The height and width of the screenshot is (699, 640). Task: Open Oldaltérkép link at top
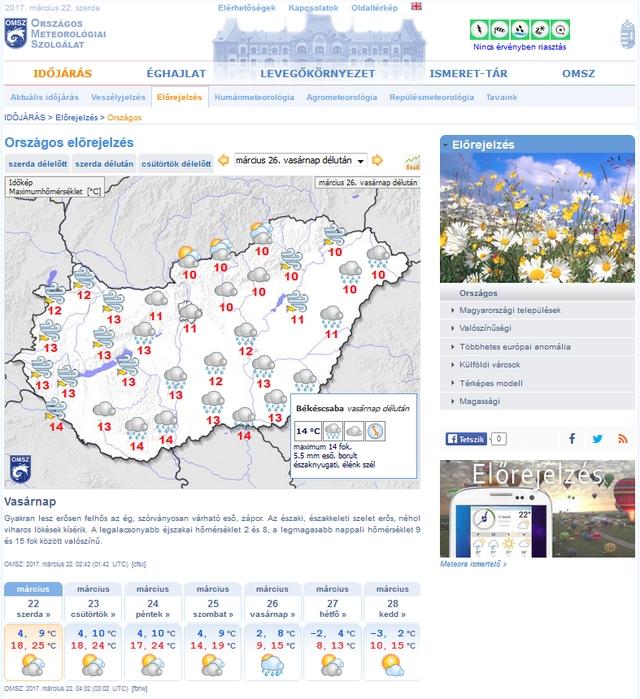[x=374, y=8]
